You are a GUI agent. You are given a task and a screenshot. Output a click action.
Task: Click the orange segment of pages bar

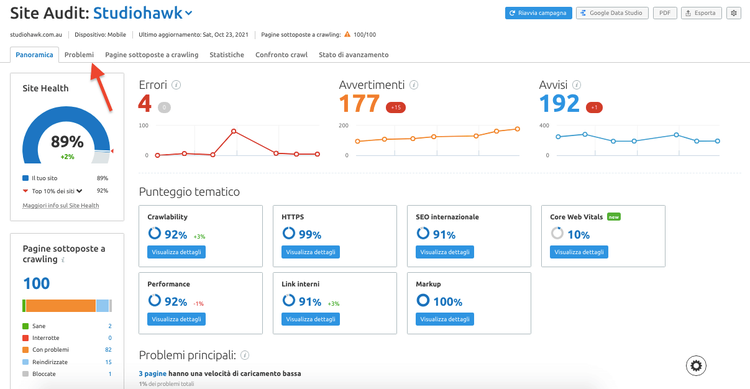(60, 306)
